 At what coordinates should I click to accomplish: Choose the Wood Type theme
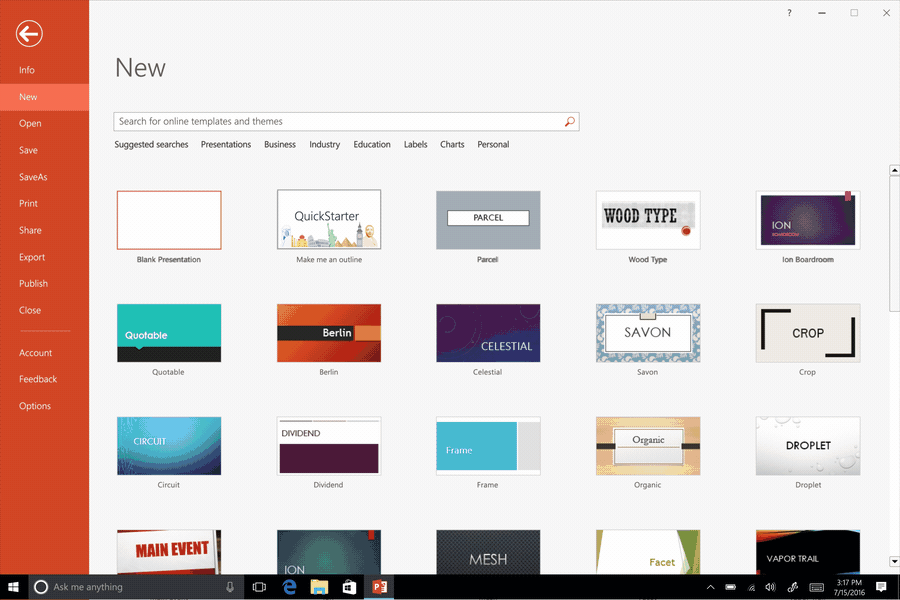point(648,220)
